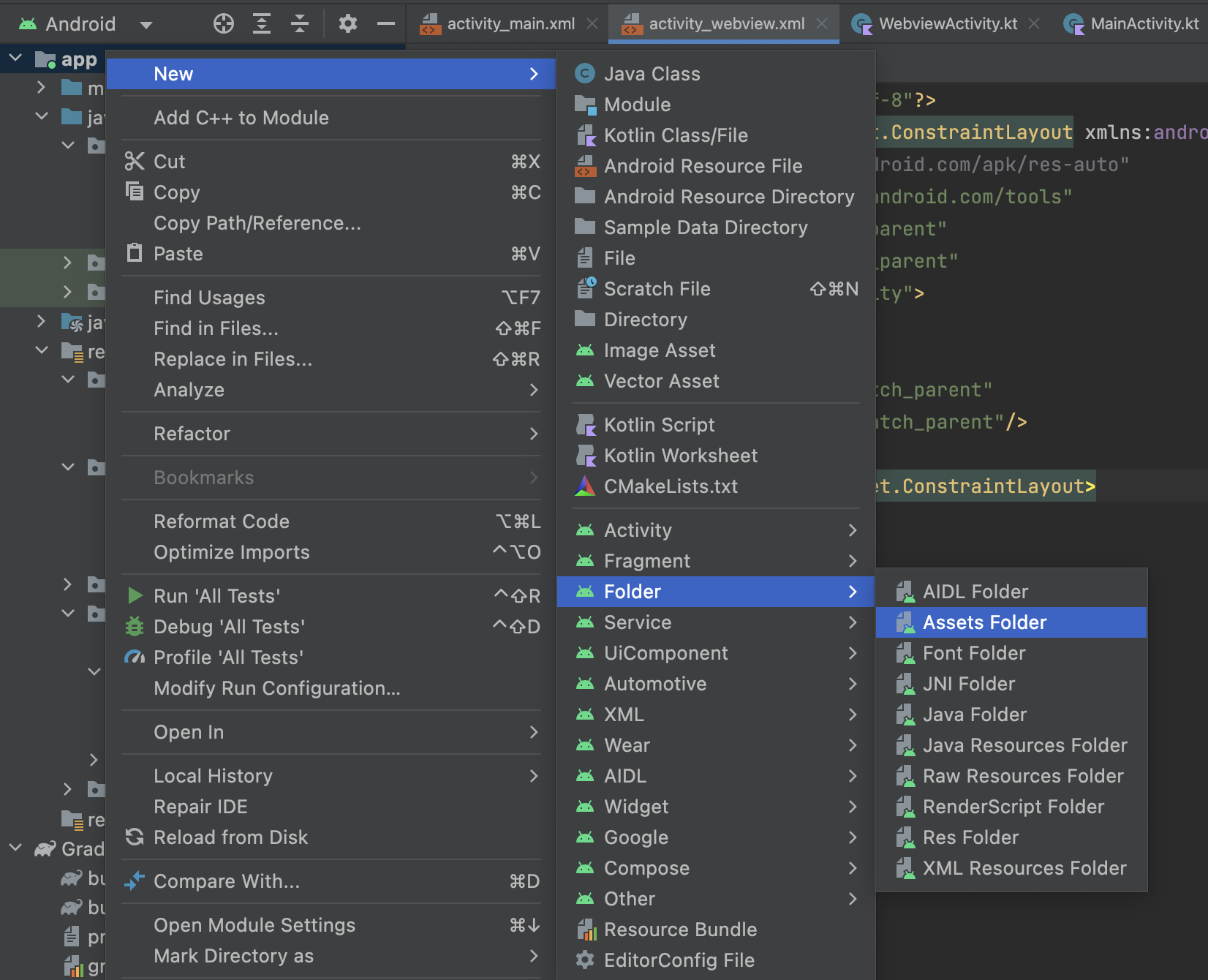Expand the Compose submenu arrow
This screenshot has width=1208, height=980.
point(853,868)
